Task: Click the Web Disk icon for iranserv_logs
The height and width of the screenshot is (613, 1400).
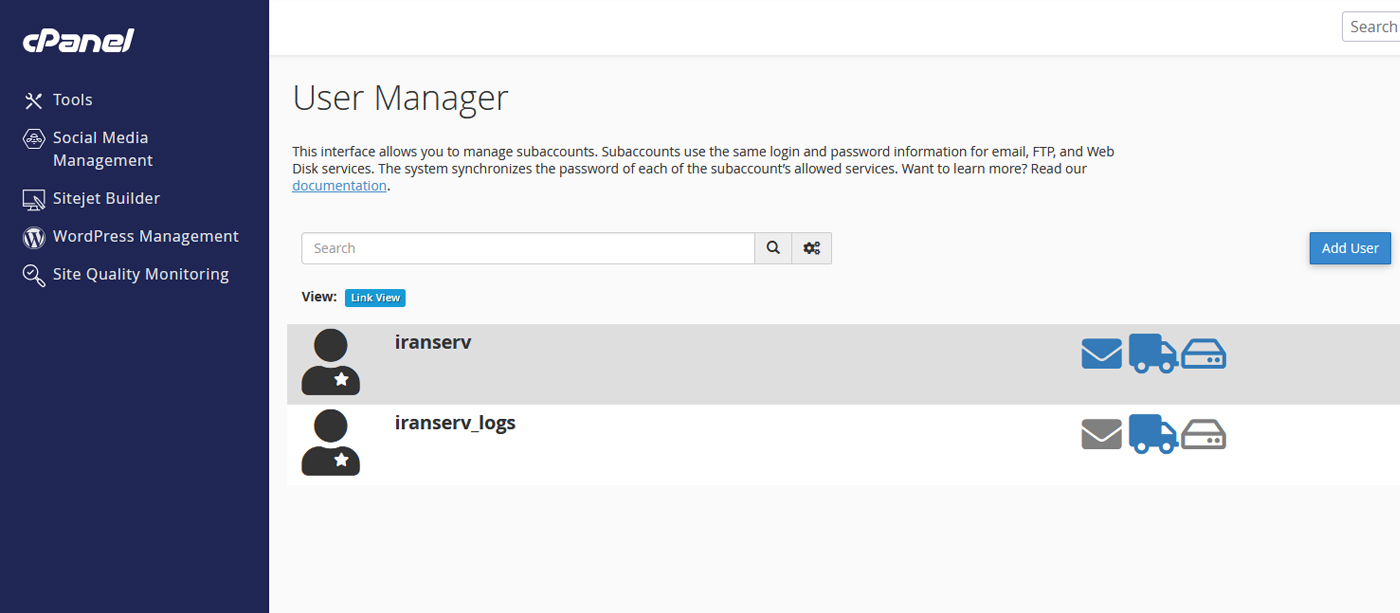Action: point(1204,434)
